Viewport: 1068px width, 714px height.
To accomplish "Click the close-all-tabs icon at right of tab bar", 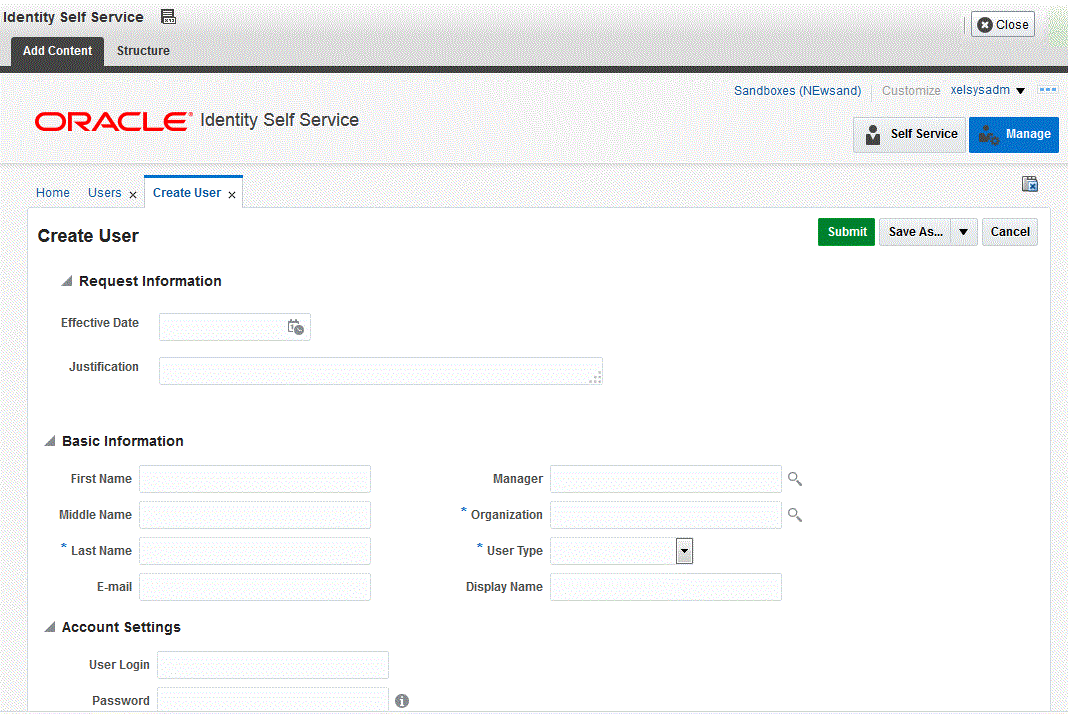I will pyautogui.click(x=1029, y=184).
